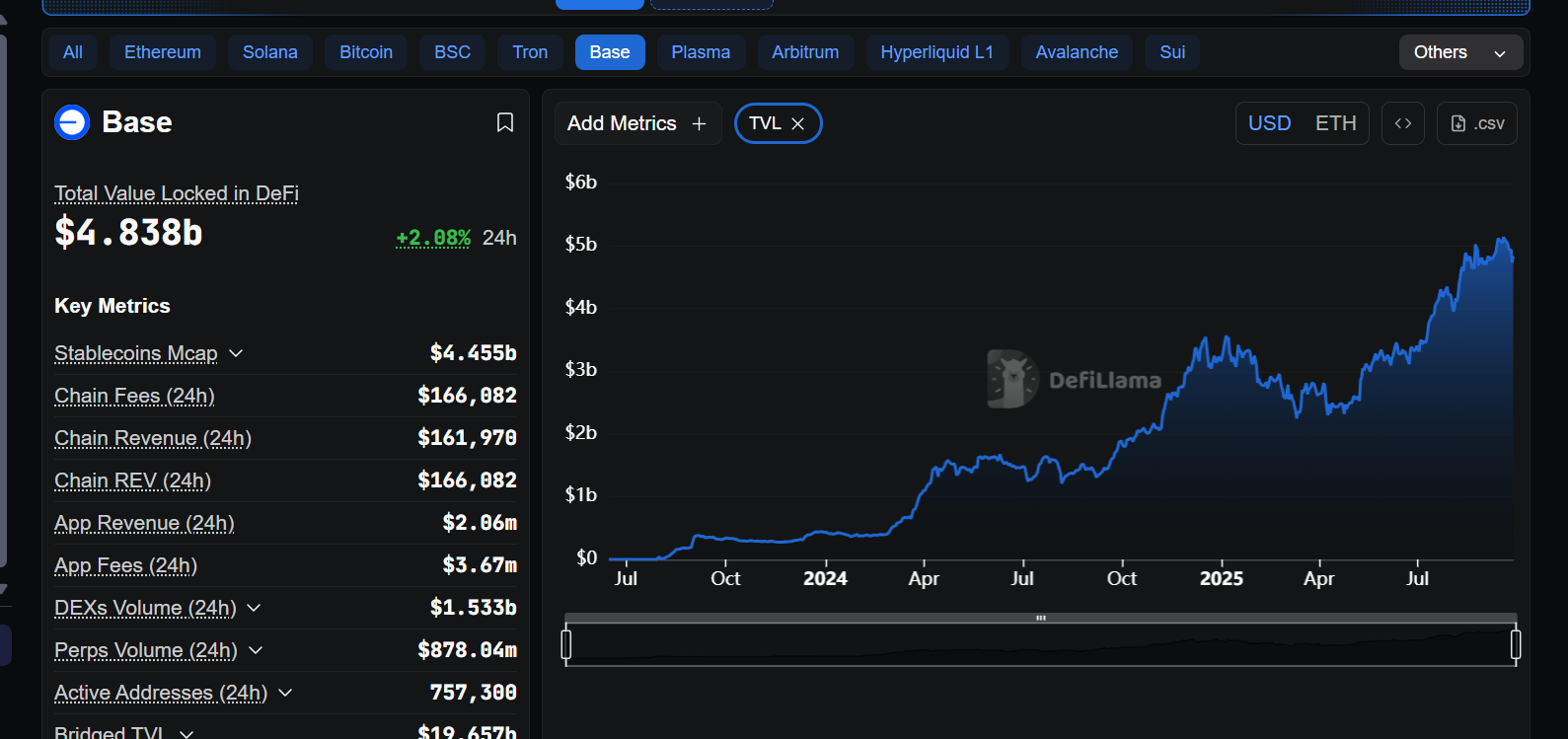1568x739 pixels.
Task: Select the Sui chain tab
Action: click(1172, 52)
